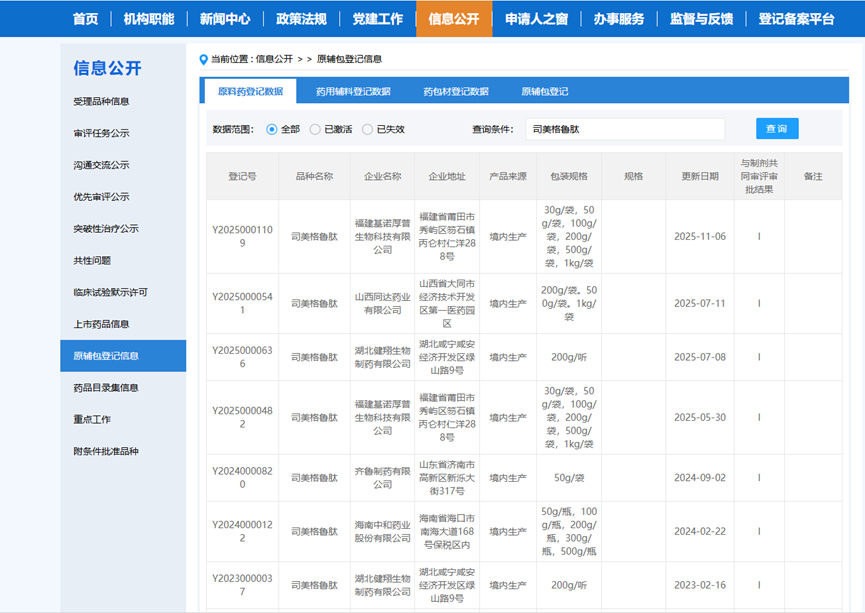The image size is (865, 613).
Task: Switch to the 药包材登记数据 tab
Action: tap(455, 92)
